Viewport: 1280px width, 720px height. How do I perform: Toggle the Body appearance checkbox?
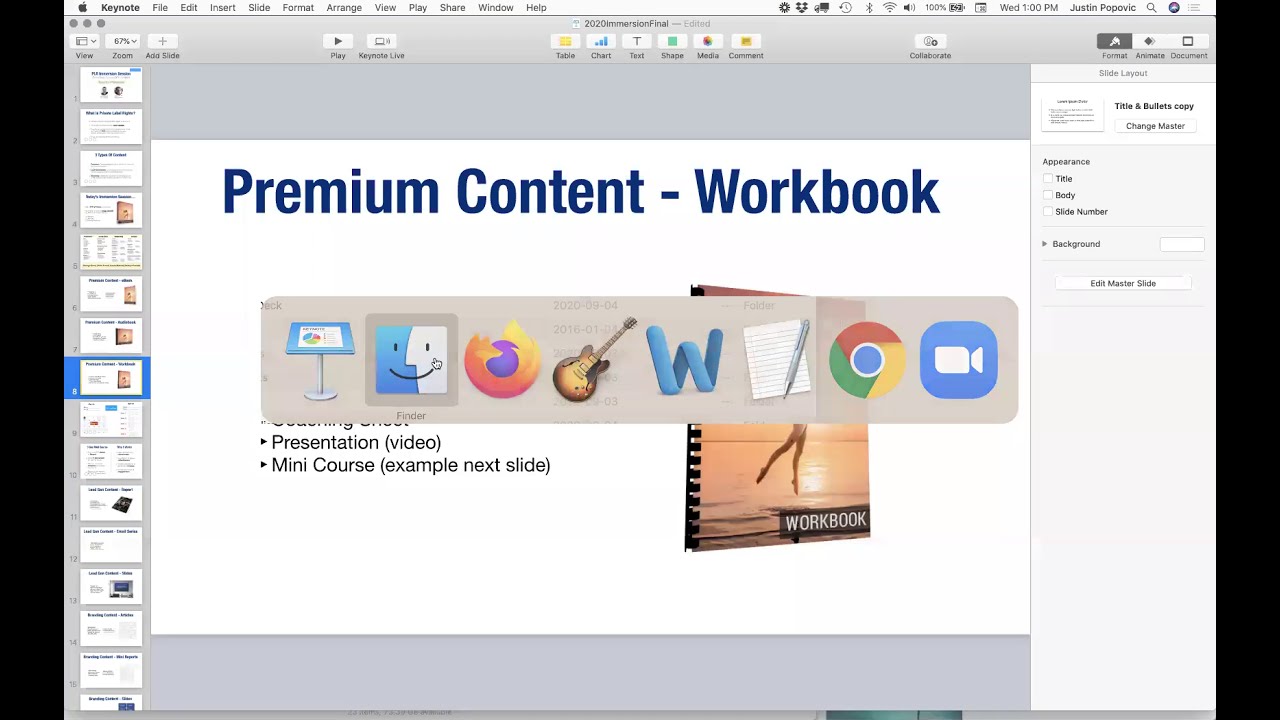click(x=1048, y=195)
